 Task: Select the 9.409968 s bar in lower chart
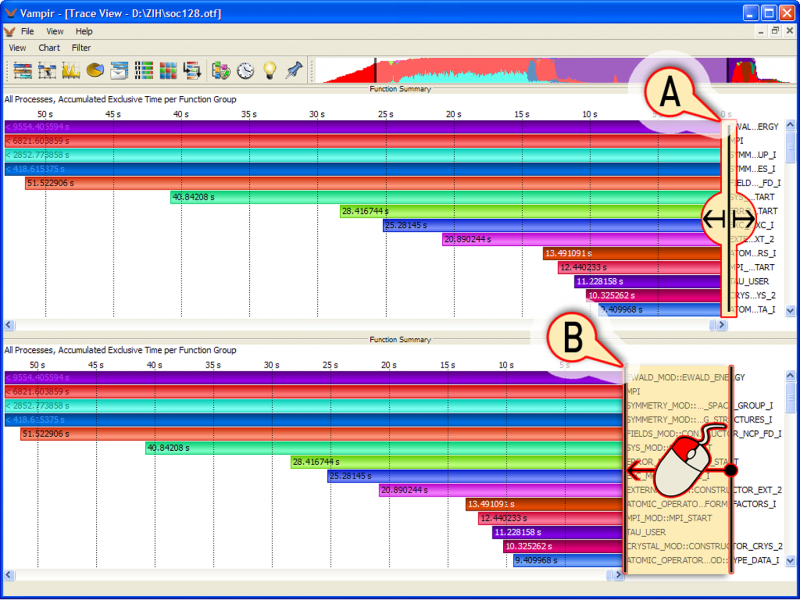point(569,560)
